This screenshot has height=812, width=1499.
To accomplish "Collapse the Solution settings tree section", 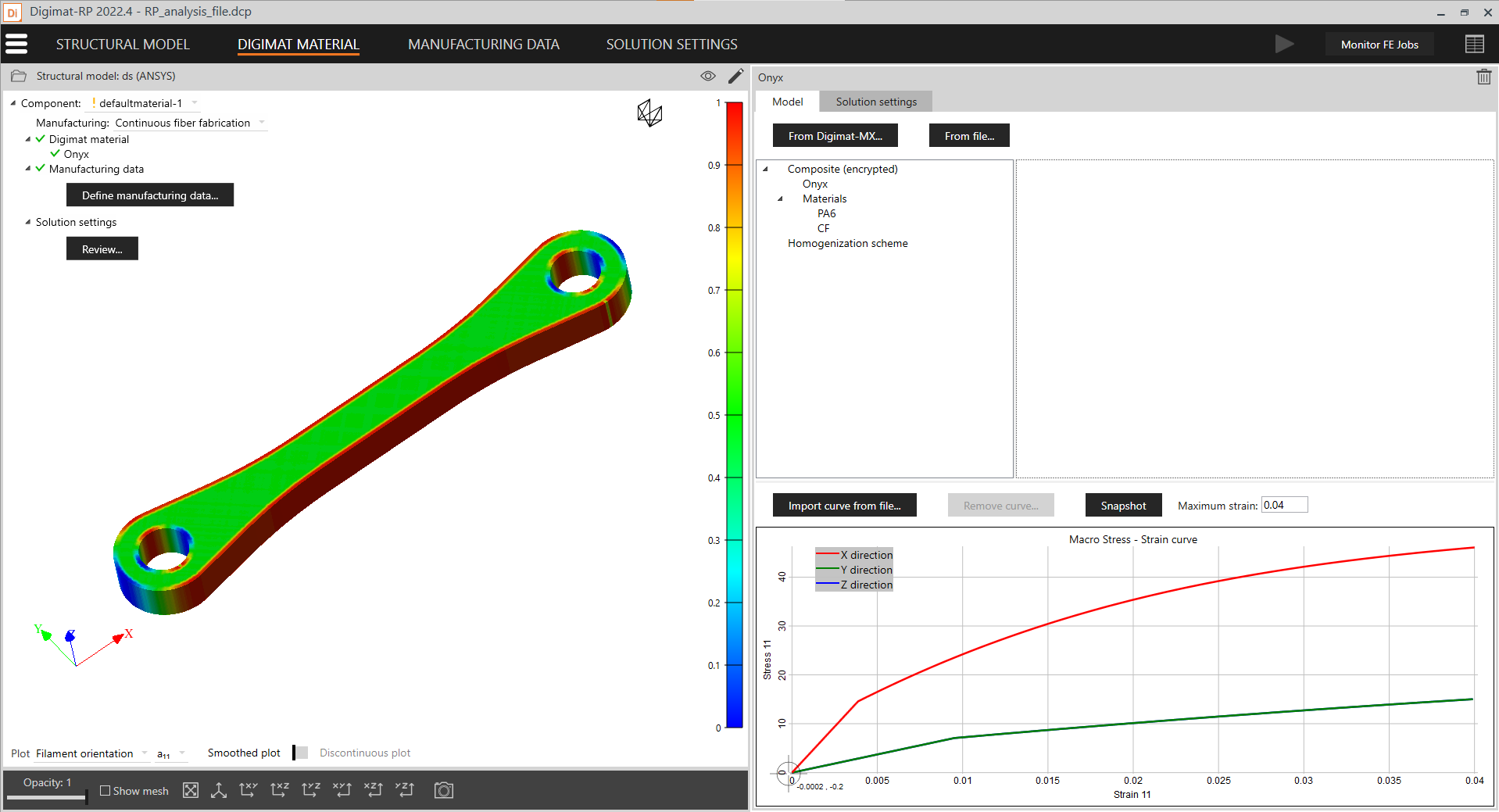I will pyautogui.click(x=28, y=222).
